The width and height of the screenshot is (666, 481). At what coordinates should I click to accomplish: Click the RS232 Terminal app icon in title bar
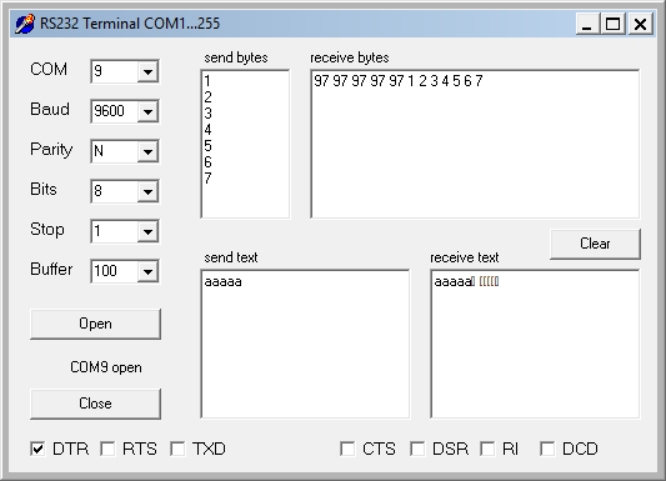click(x=20, y=22)
